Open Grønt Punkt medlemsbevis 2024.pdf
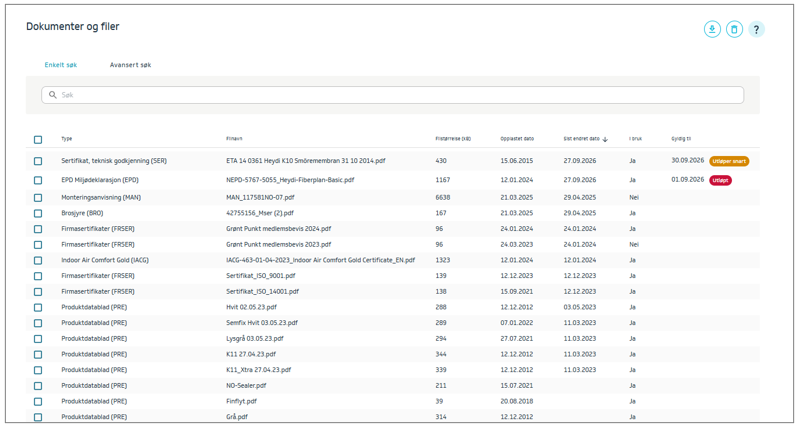 tap(279, 229)
